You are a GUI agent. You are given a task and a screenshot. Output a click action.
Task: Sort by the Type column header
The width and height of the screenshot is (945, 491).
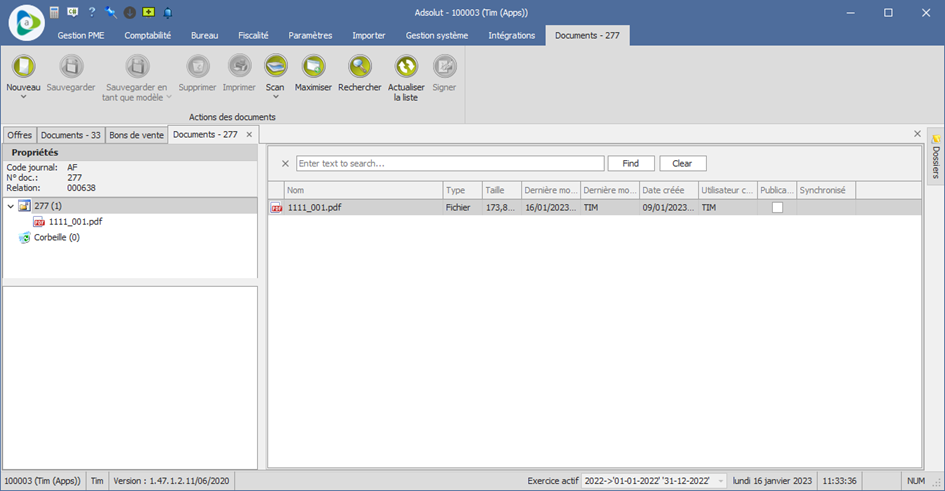coord(462,190)
